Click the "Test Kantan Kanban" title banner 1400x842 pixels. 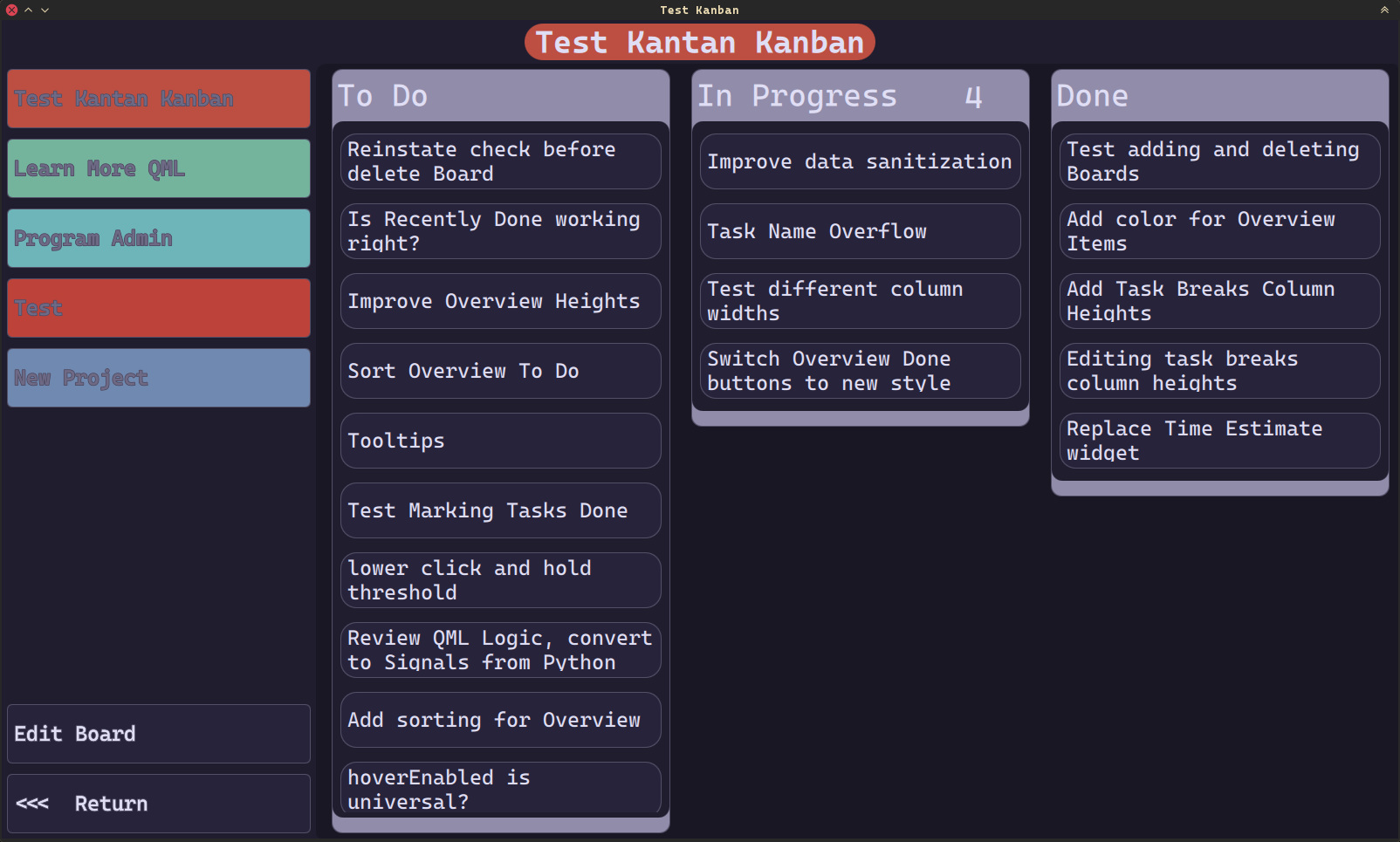[699, 41]
